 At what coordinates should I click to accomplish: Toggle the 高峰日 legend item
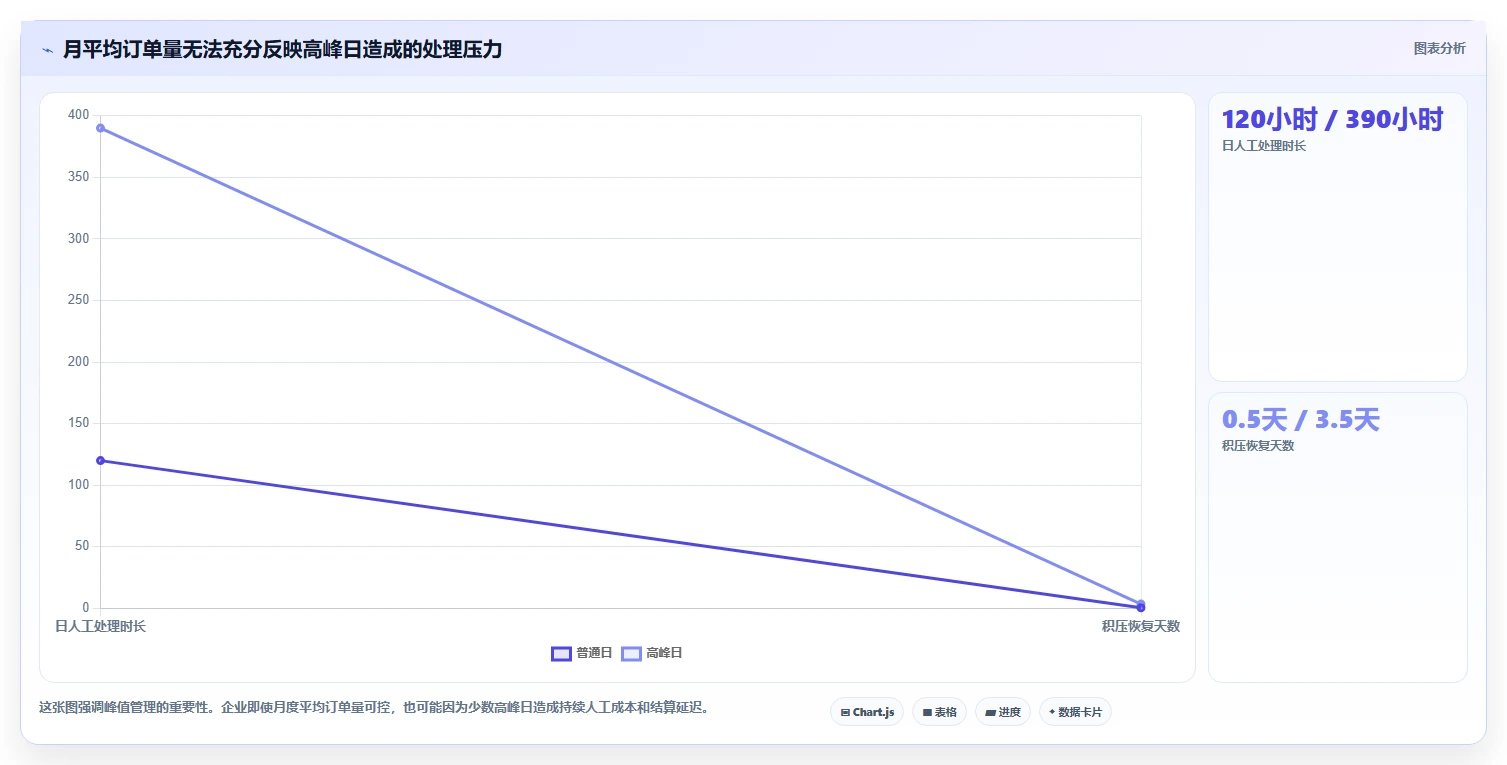click(651, 653)
